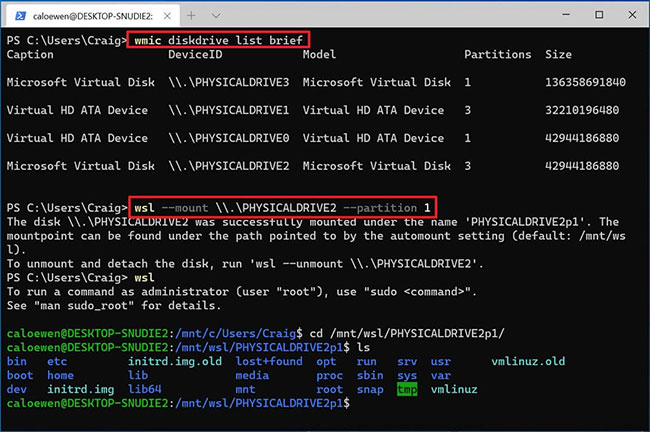
Task: Click 'initrd.img.old' in the ls listing
Action: pos(175,361)
